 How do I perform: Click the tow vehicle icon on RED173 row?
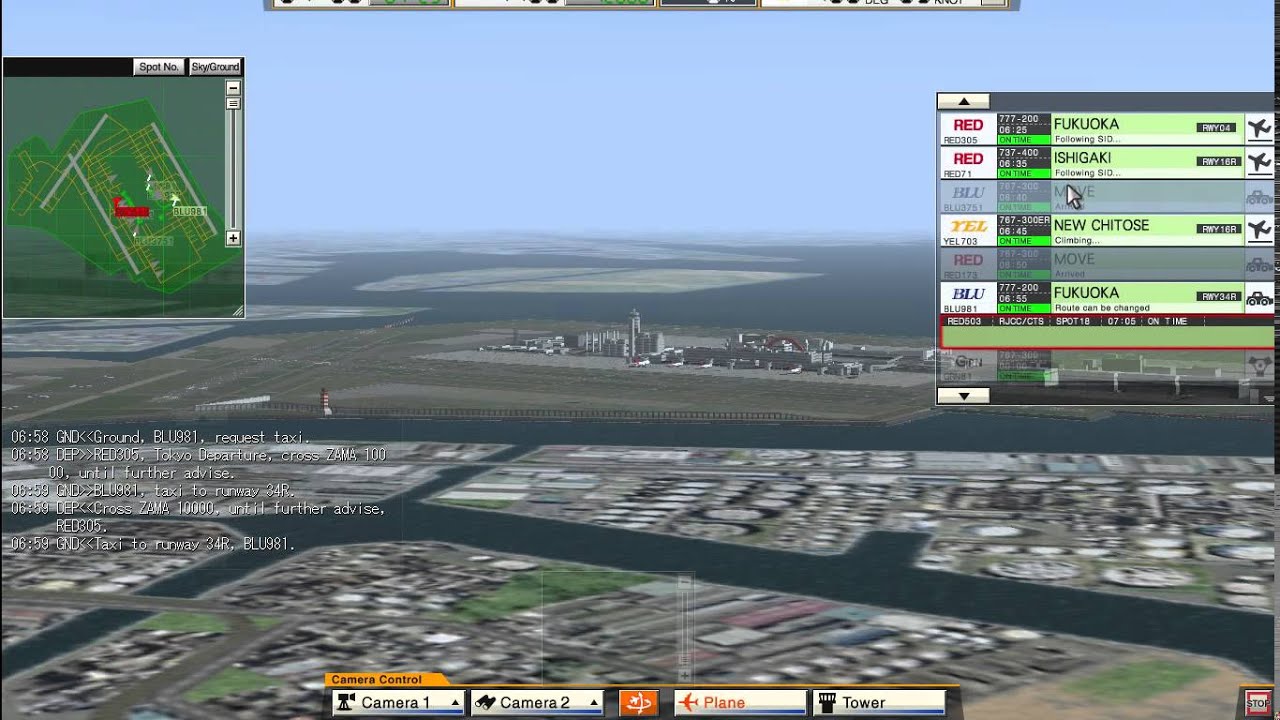coord(1259,265)
